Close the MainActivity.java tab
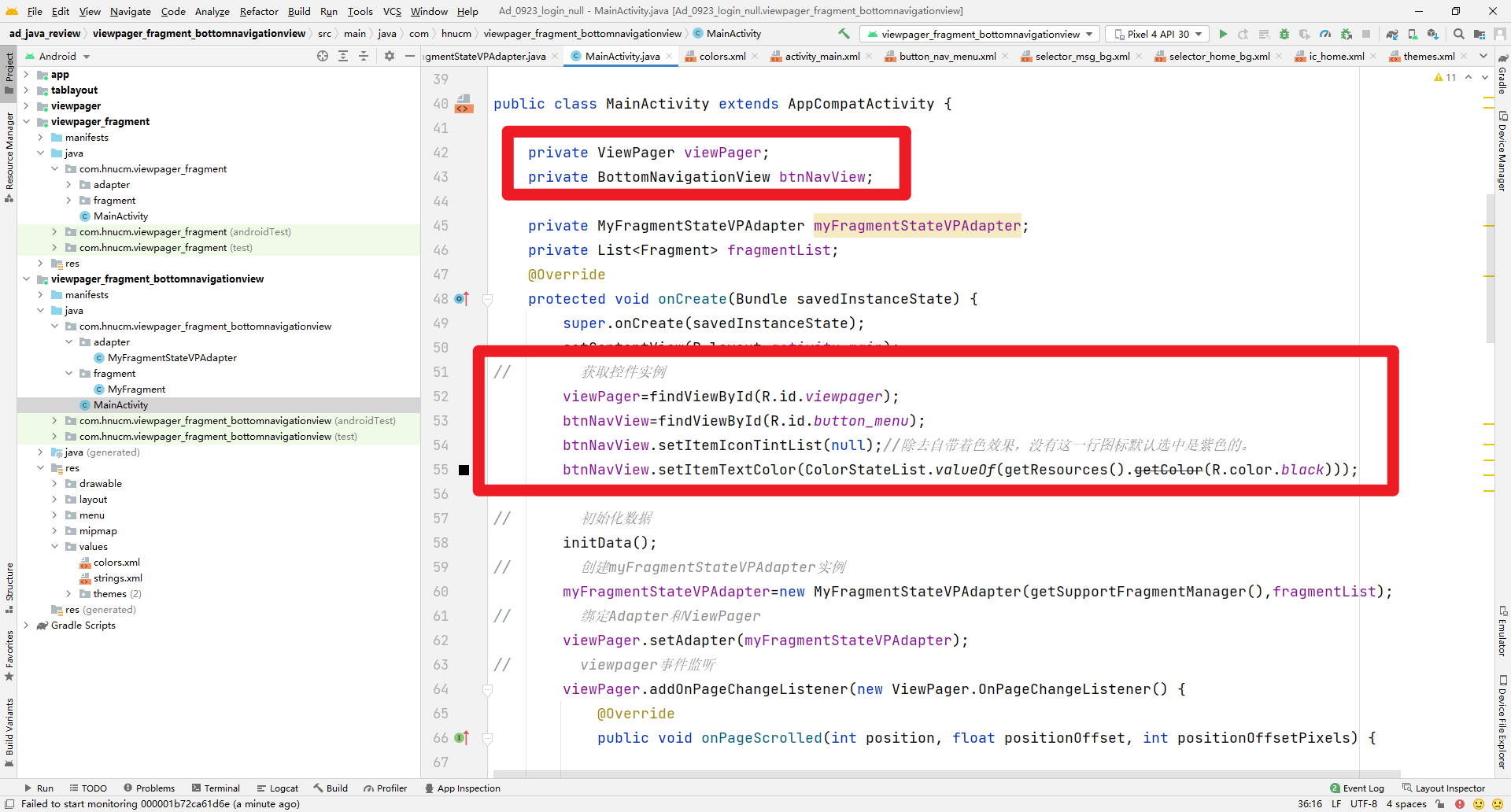 pyautogui.click(x=669, y=56)
